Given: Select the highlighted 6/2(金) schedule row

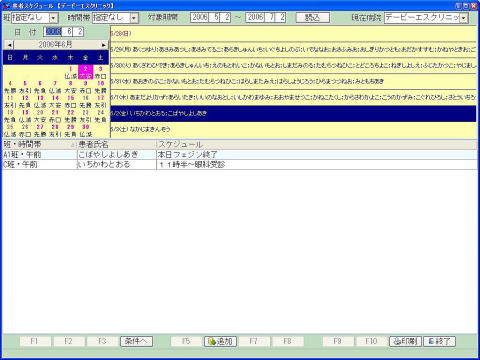Looking at the screenshot, I should [293, 113].
